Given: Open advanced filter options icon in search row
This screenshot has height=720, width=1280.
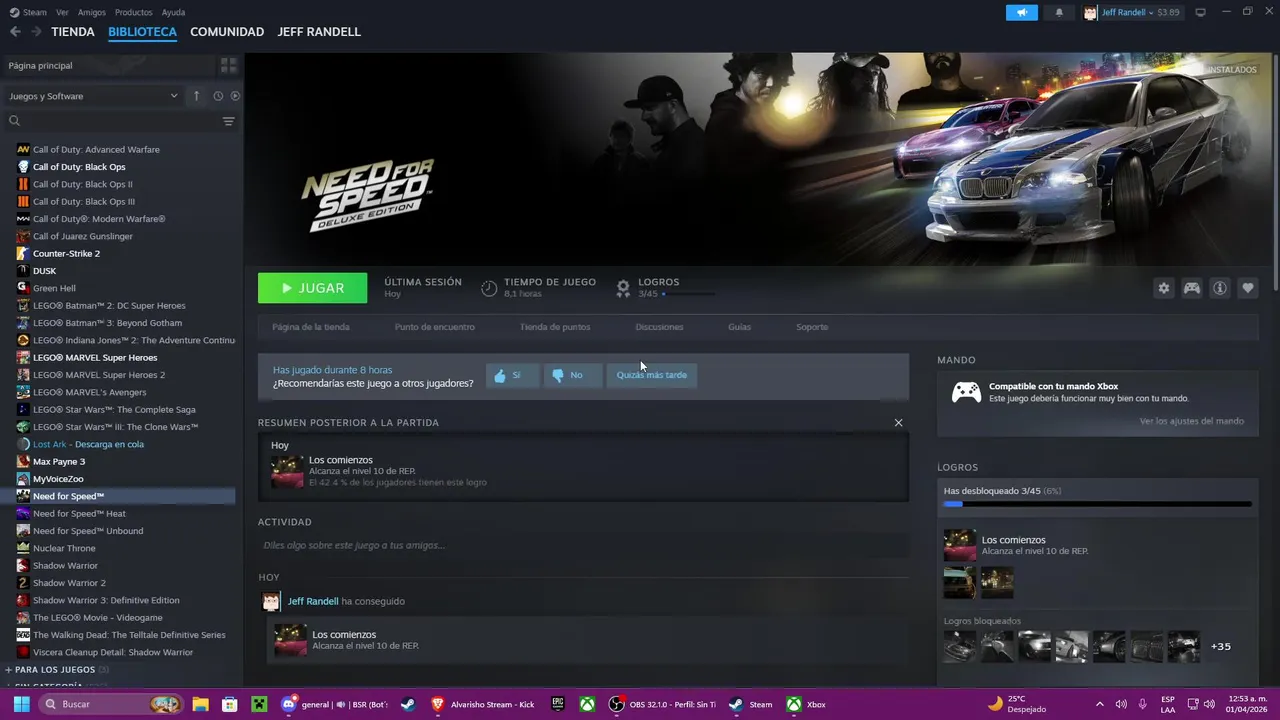Looking at the screenshot, I should click(228, 121).
